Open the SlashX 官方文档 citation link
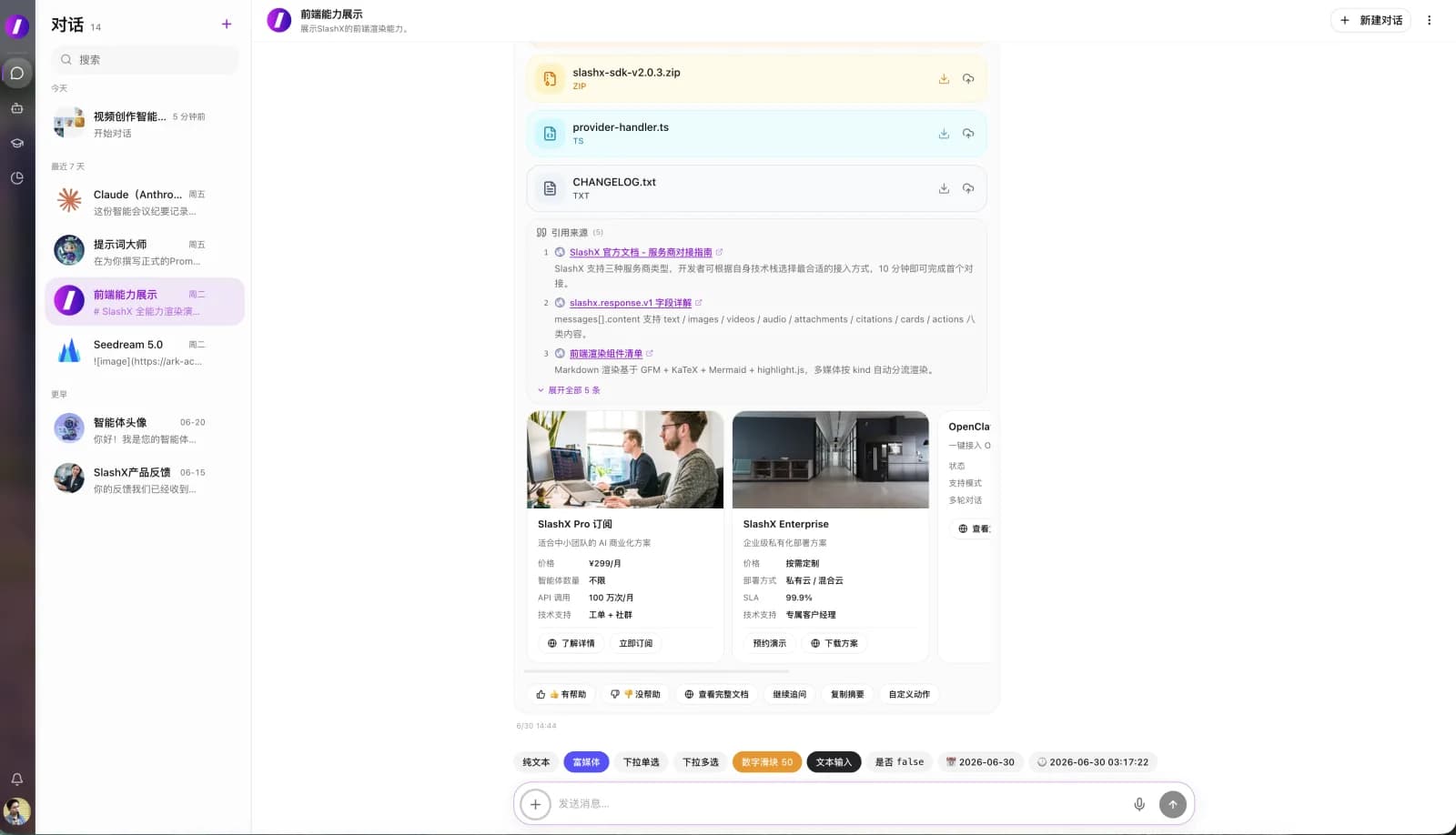This screenshot has width=1456, height=835. [641, 253]
